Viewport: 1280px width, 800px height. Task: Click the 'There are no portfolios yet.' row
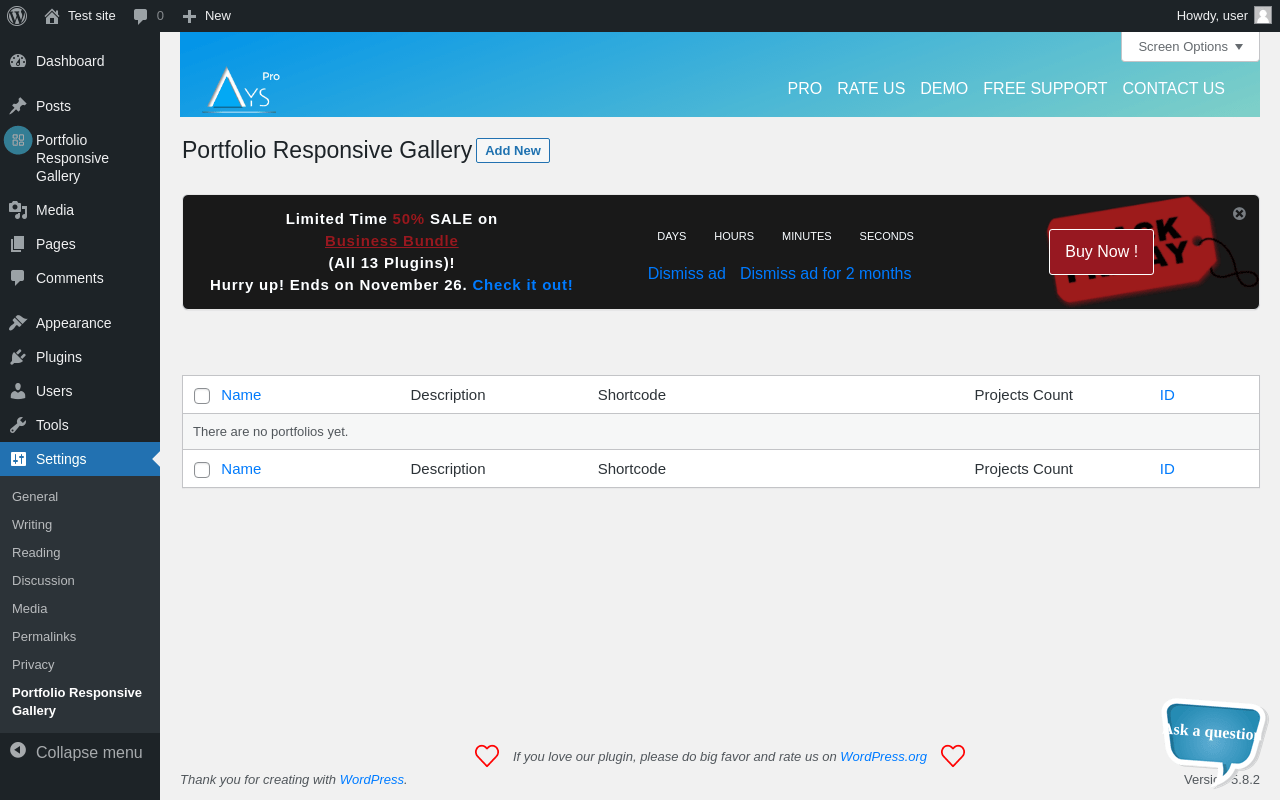(x=721, y=432)
